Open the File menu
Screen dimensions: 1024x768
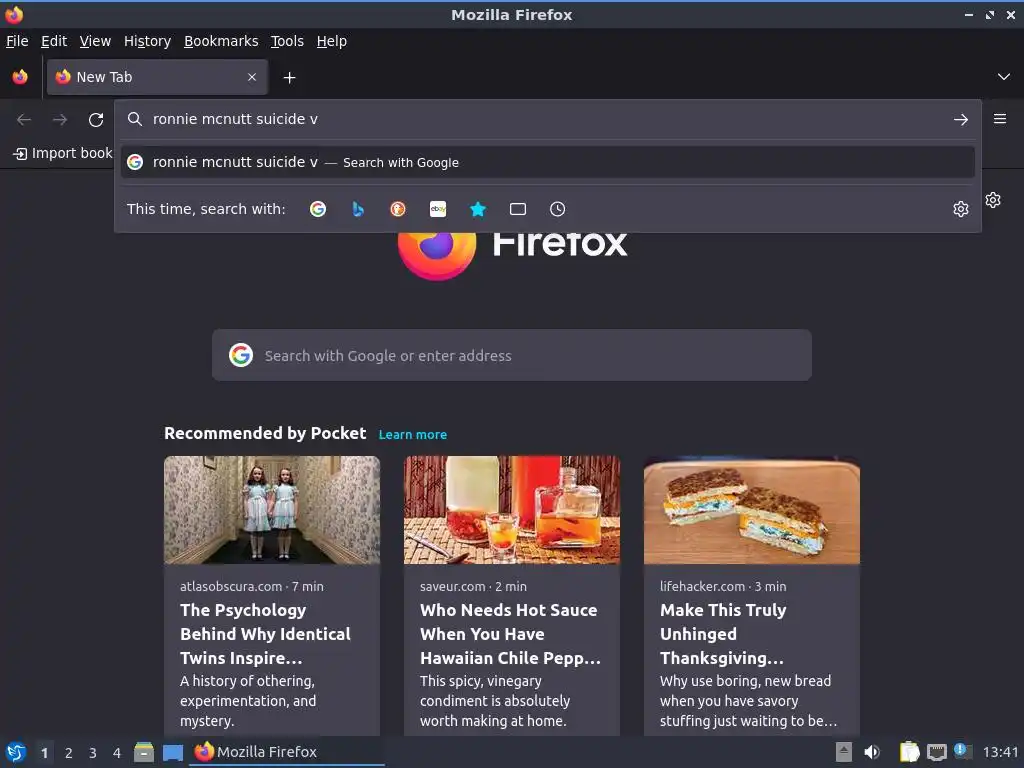[17, 41]
